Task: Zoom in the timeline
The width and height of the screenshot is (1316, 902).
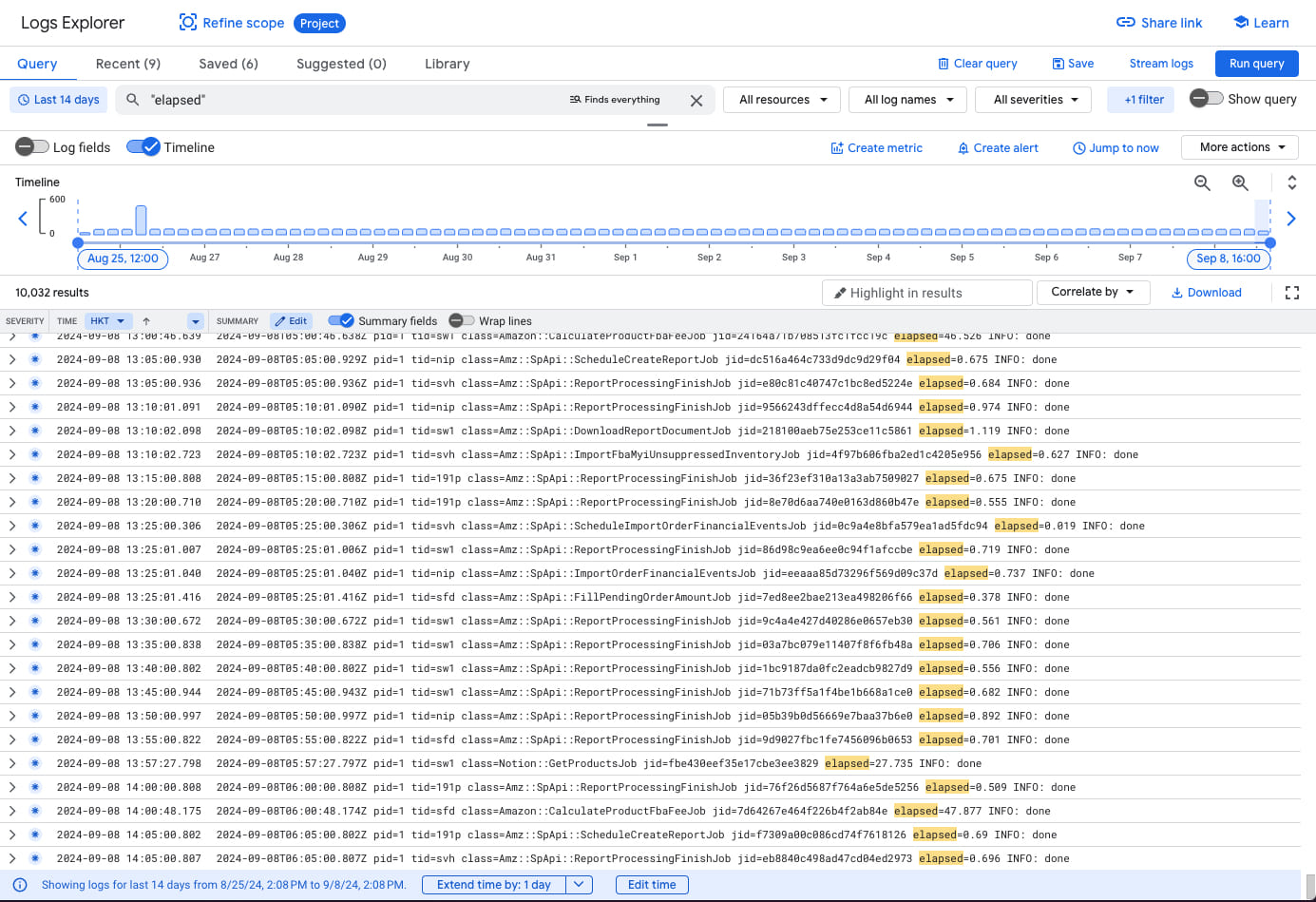Action: 1240,182
